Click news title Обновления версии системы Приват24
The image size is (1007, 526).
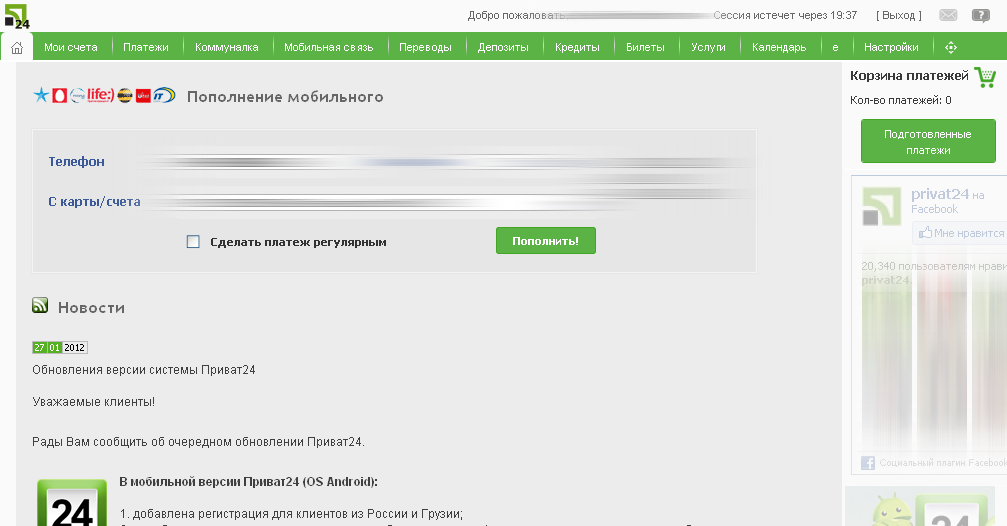pos(144,370)
